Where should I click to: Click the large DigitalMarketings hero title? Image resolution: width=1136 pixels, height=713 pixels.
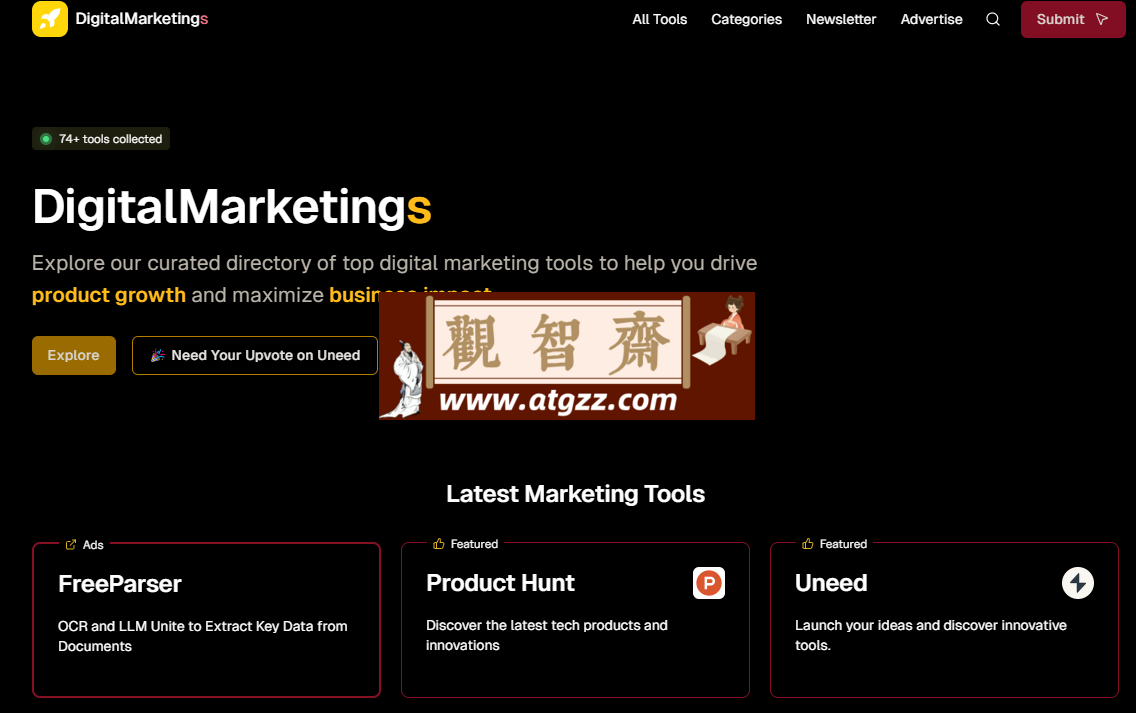tap(232, 207)
